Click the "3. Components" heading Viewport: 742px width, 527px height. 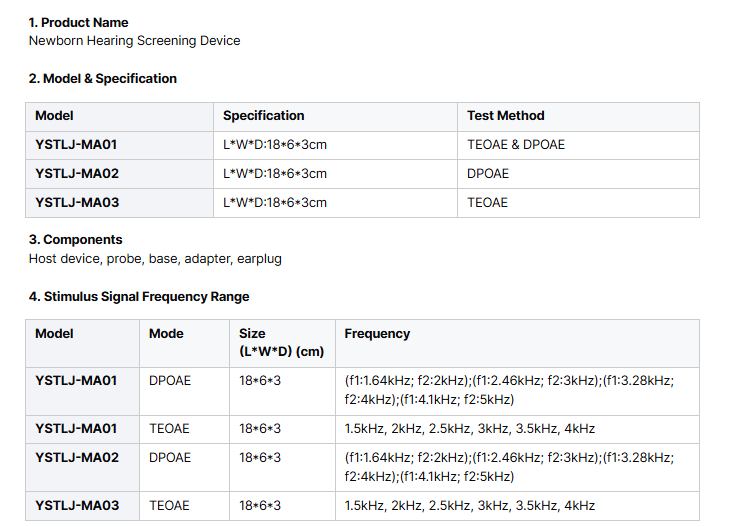75,240
